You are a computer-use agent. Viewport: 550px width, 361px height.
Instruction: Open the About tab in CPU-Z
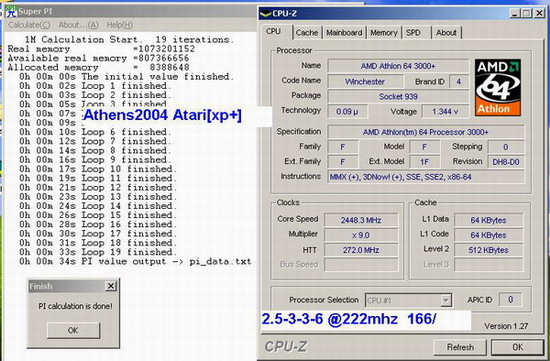click(x=446, y=33)
